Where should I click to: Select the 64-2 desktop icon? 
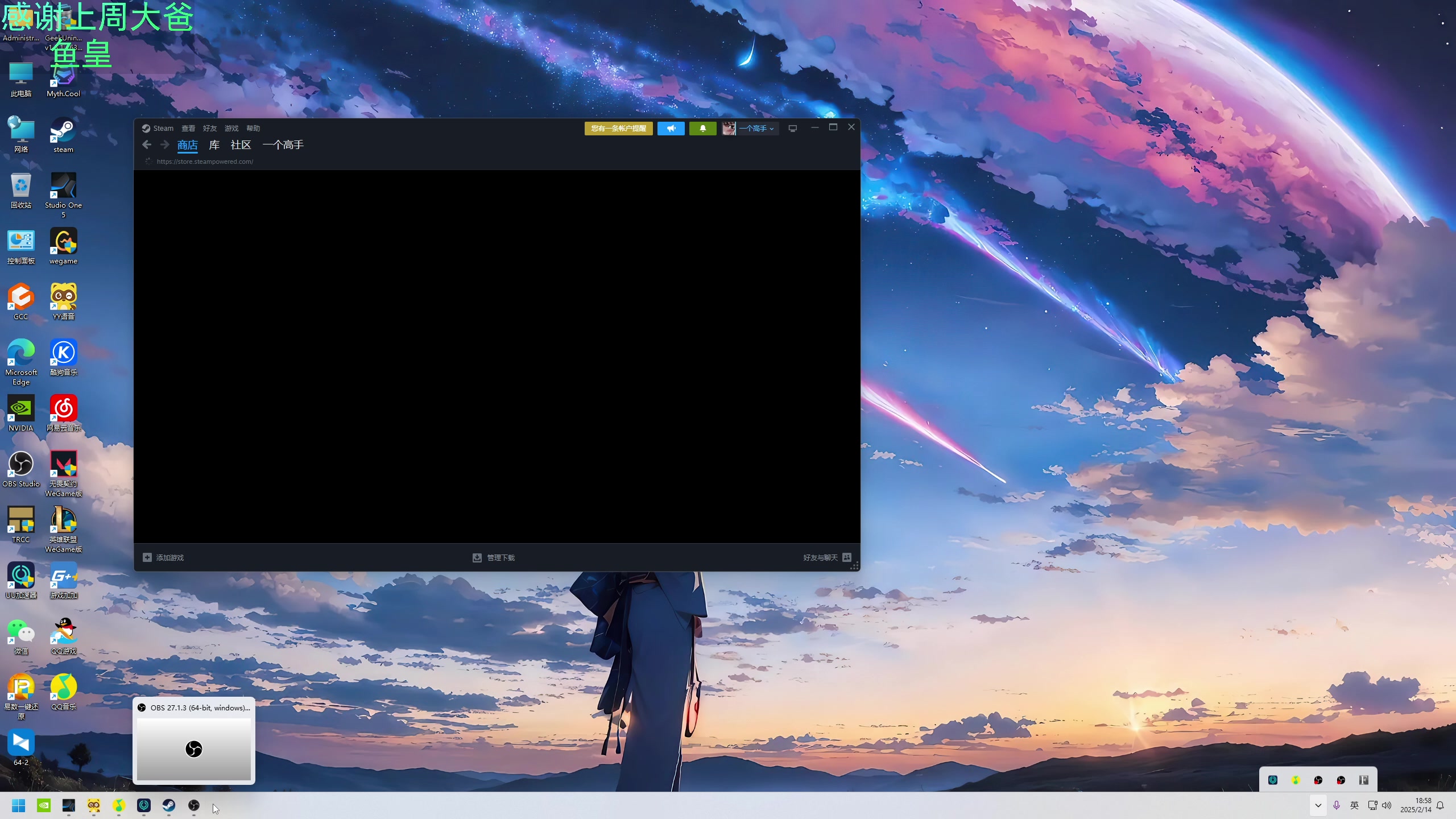pos(21,748)
